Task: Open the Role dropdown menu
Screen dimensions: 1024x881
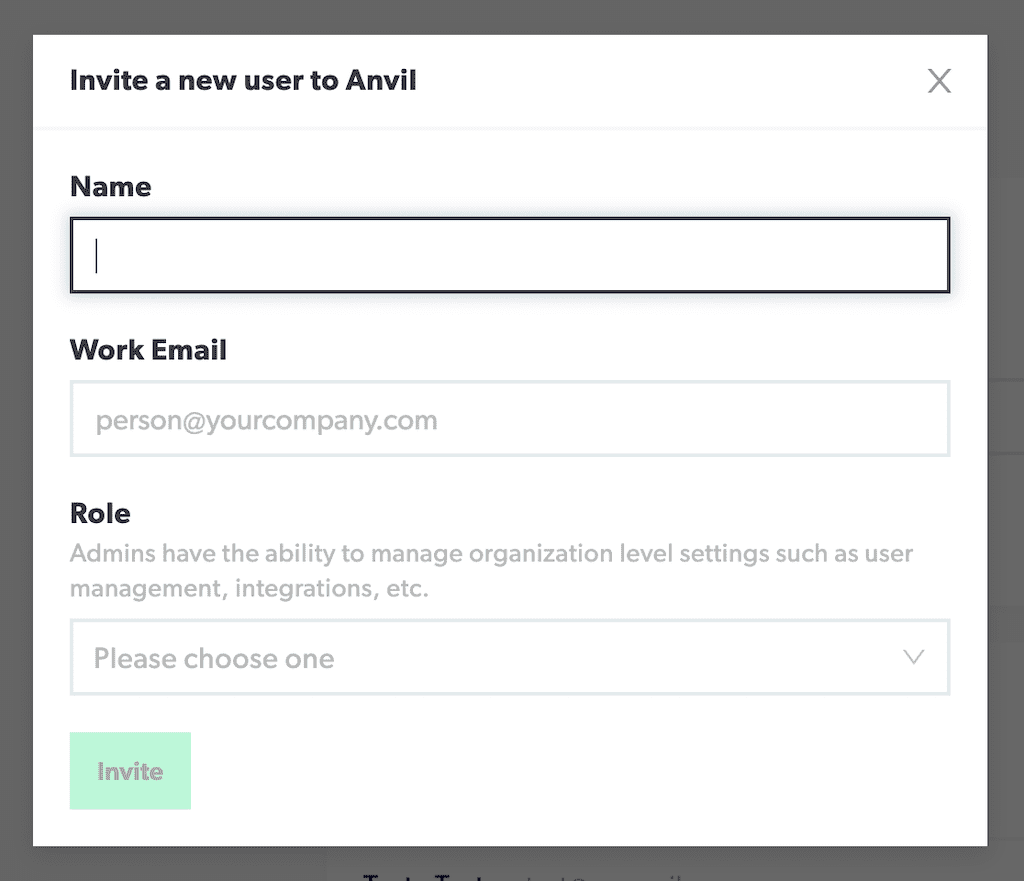Action: (x=509, y=658)
